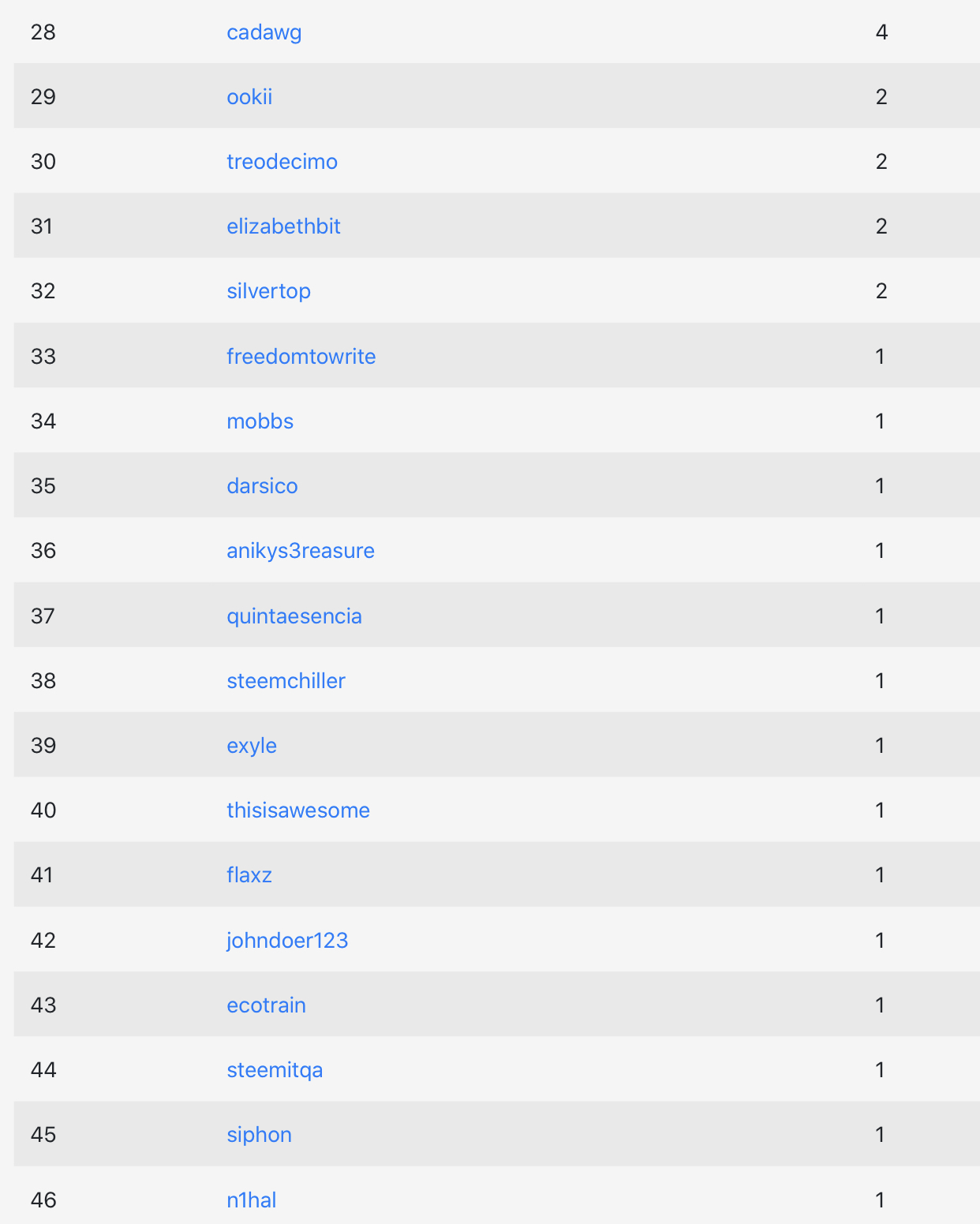Image resolution: width=980 pixels, height=1224 pixels.
Task: Select the quintaesencia username link
Action: tap(294, 616)
